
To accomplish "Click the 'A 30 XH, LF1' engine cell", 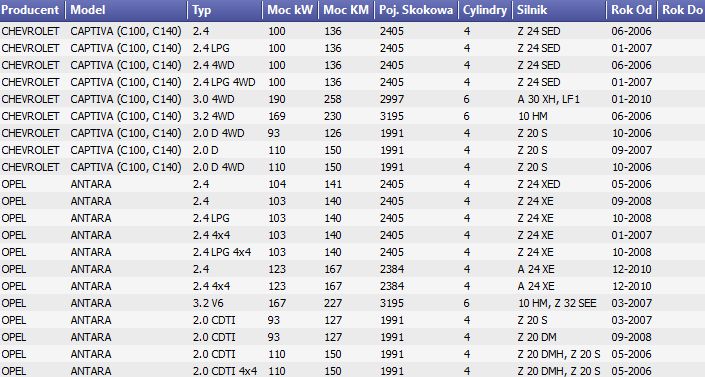I will 549,99.
